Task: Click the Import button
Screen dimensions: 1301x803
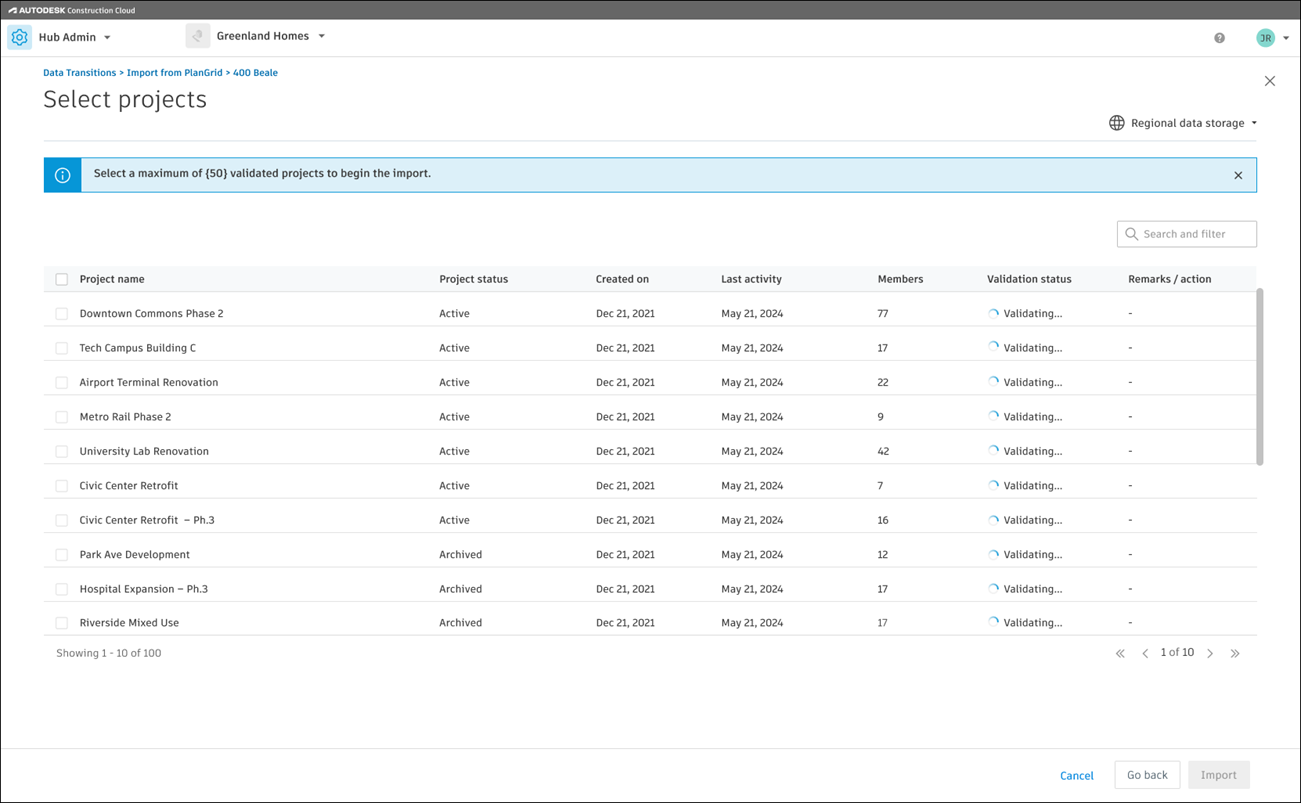Action: click(x=1218, y=775)
